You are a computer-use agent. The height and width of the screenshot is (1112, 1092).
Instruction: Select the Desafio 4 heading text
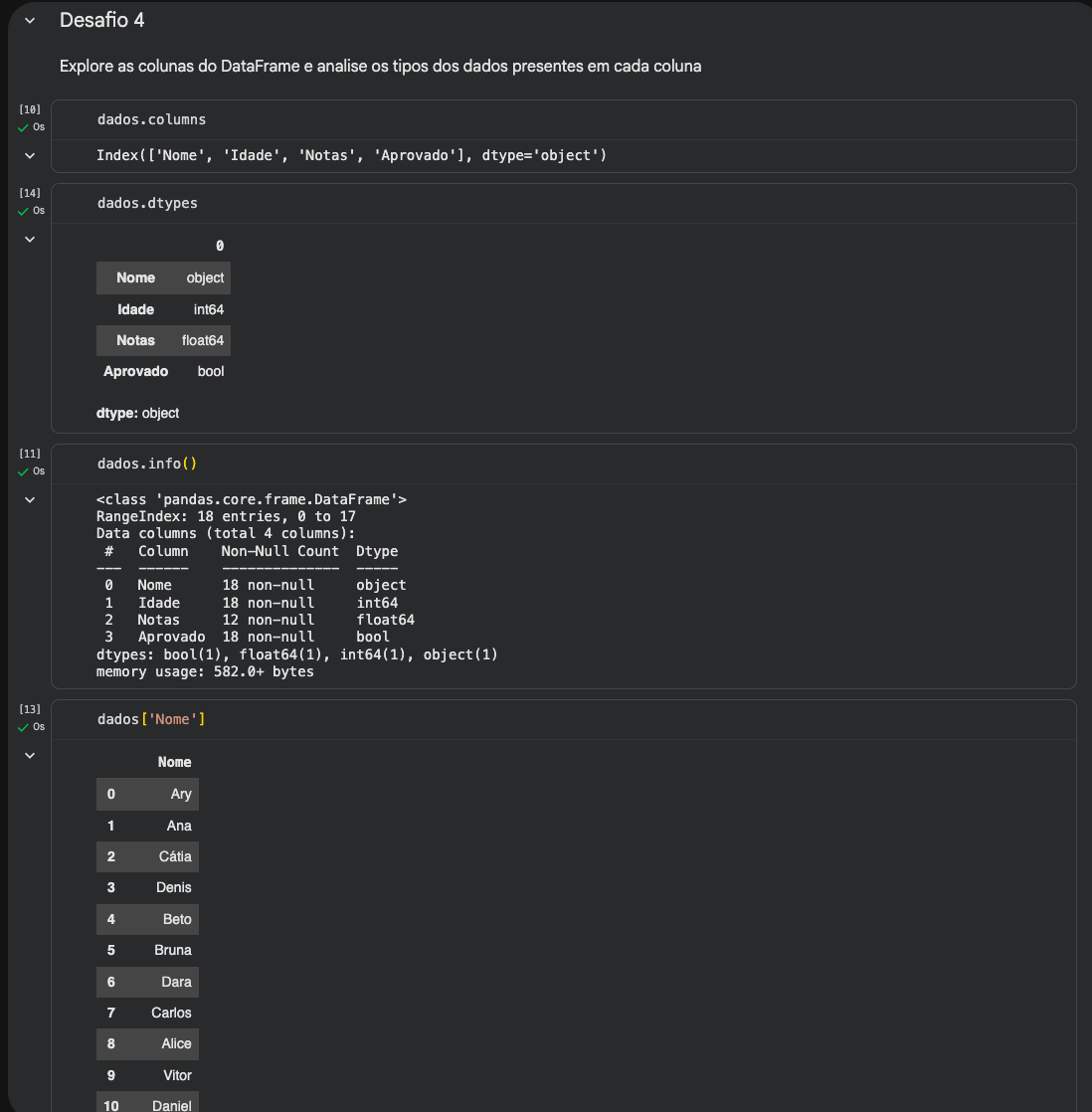coord(102,21)
